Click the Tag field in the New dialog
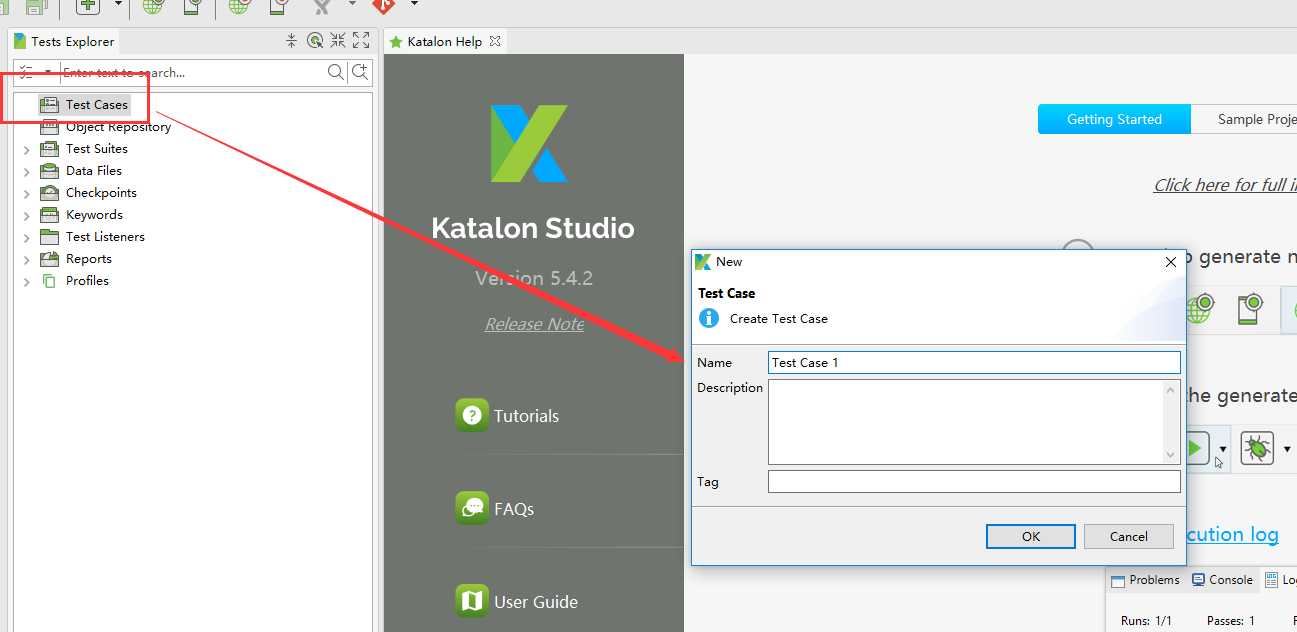 (x=974, y=482)
